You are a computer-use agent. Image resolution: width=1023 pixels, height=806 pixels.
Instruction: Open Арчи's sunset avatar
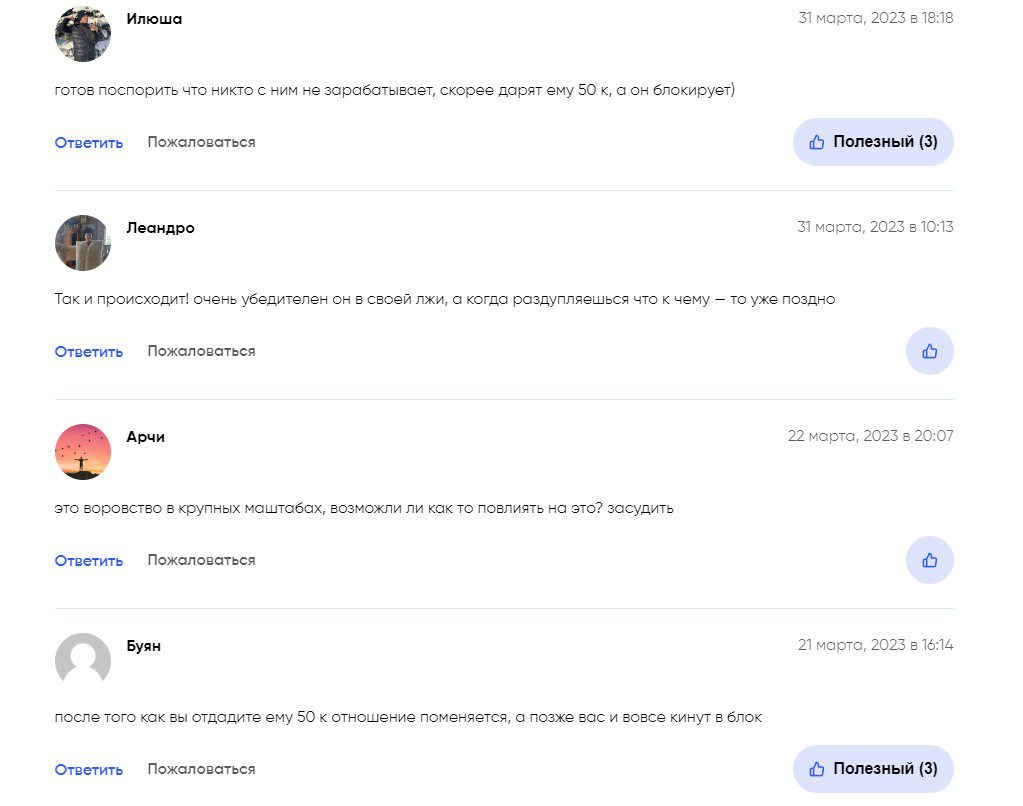tap(83, 452)
